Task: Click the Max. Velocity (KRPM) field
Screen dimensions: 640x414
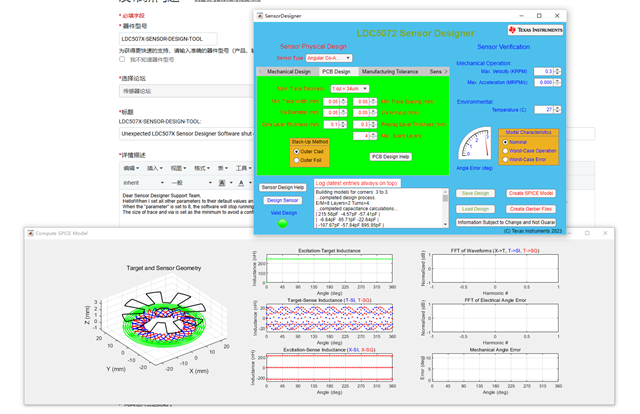Action: point(544,71)
